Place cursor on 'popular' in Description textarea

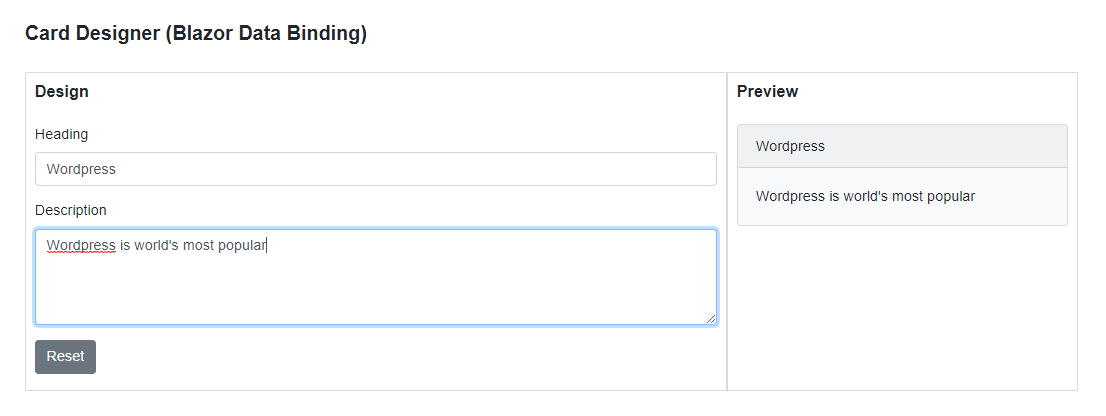[241, 245]
